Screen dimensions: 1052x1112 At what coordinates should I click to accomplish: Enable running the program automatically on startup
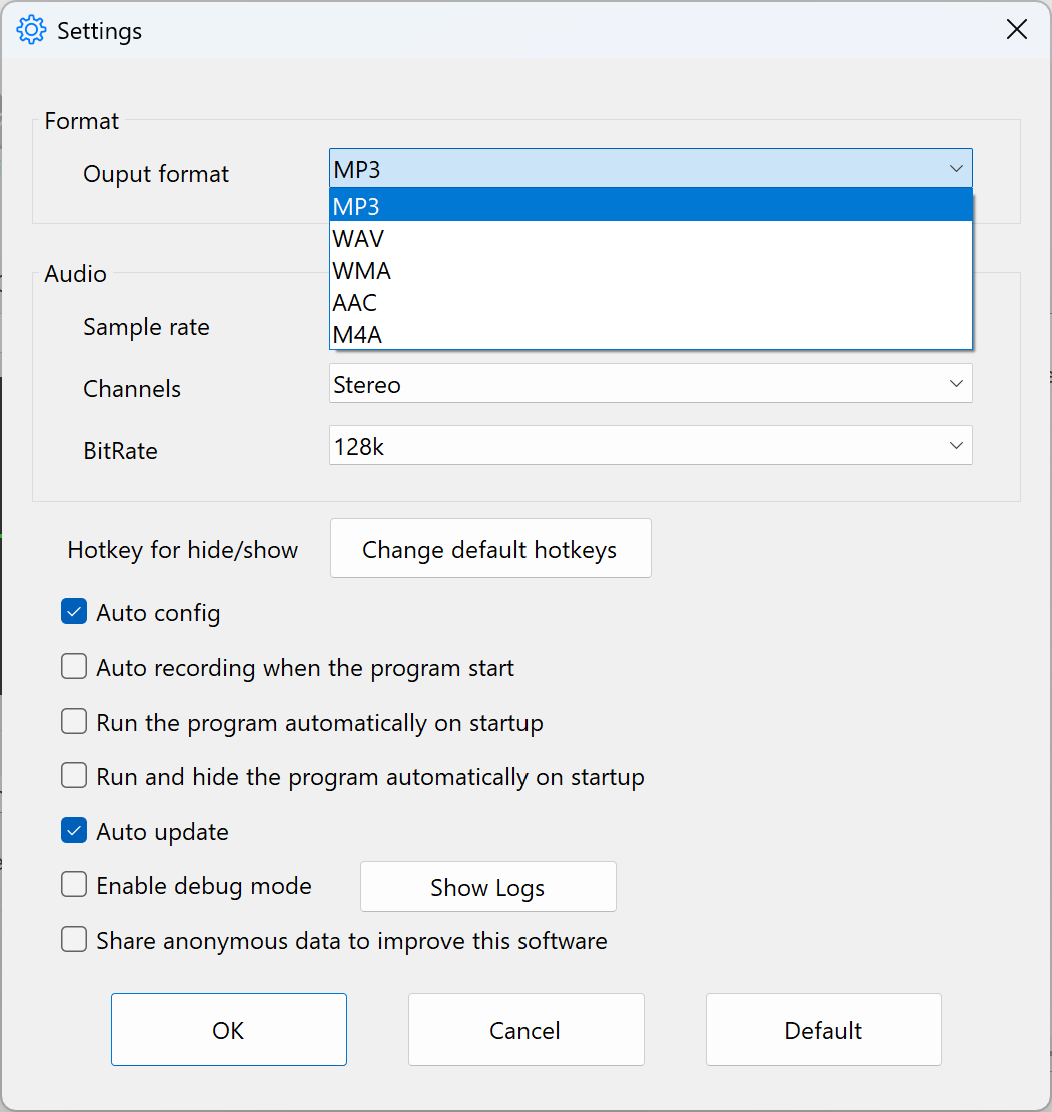(x=73, y=721)
